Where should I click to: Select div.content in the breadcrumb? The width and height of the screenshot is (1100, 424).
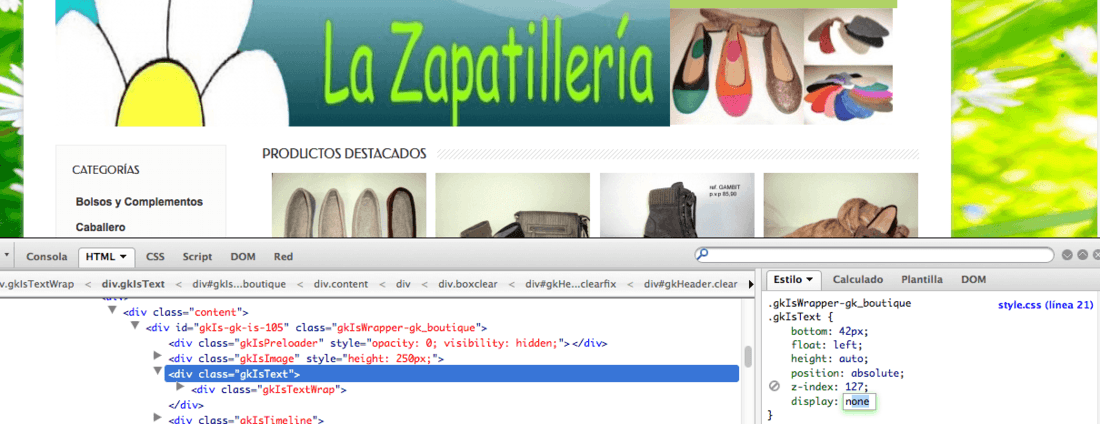point(341,284)
